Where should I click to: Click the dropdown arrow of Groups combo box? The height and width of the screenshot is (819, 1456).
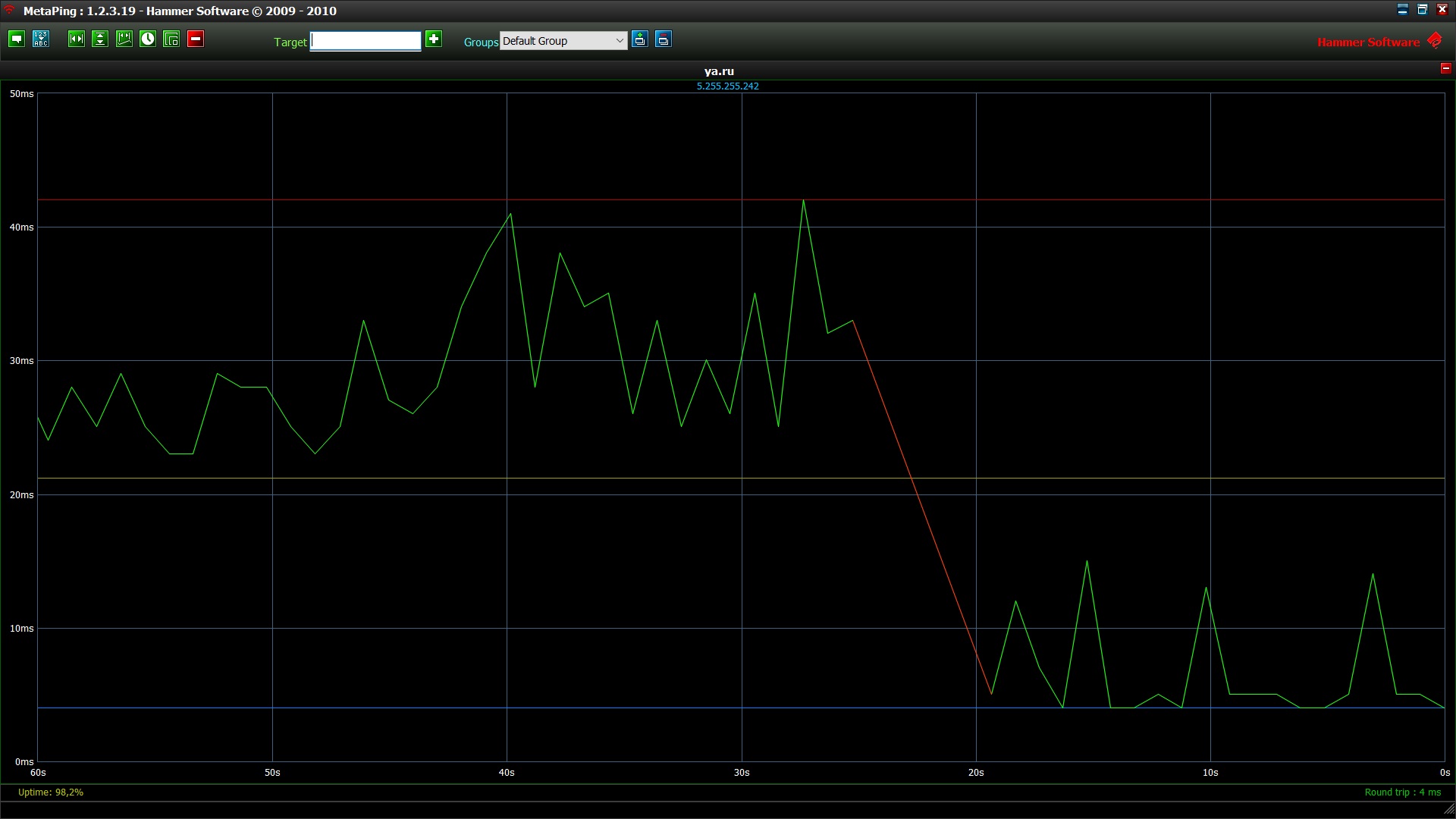(620, 41)
